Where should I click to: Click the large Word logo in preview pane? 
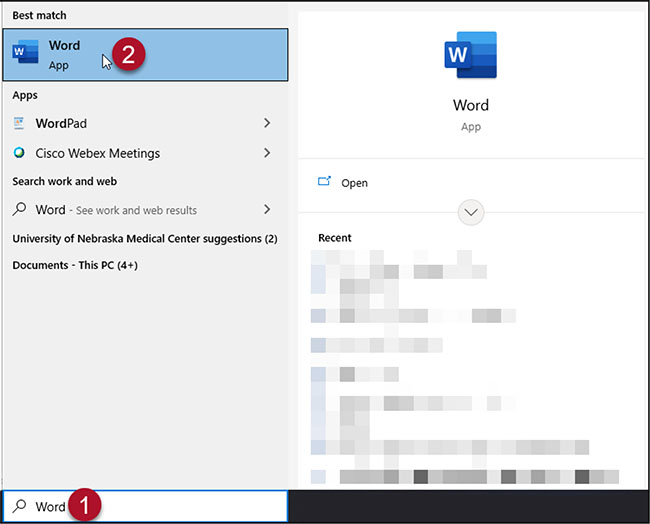point(471,55)
